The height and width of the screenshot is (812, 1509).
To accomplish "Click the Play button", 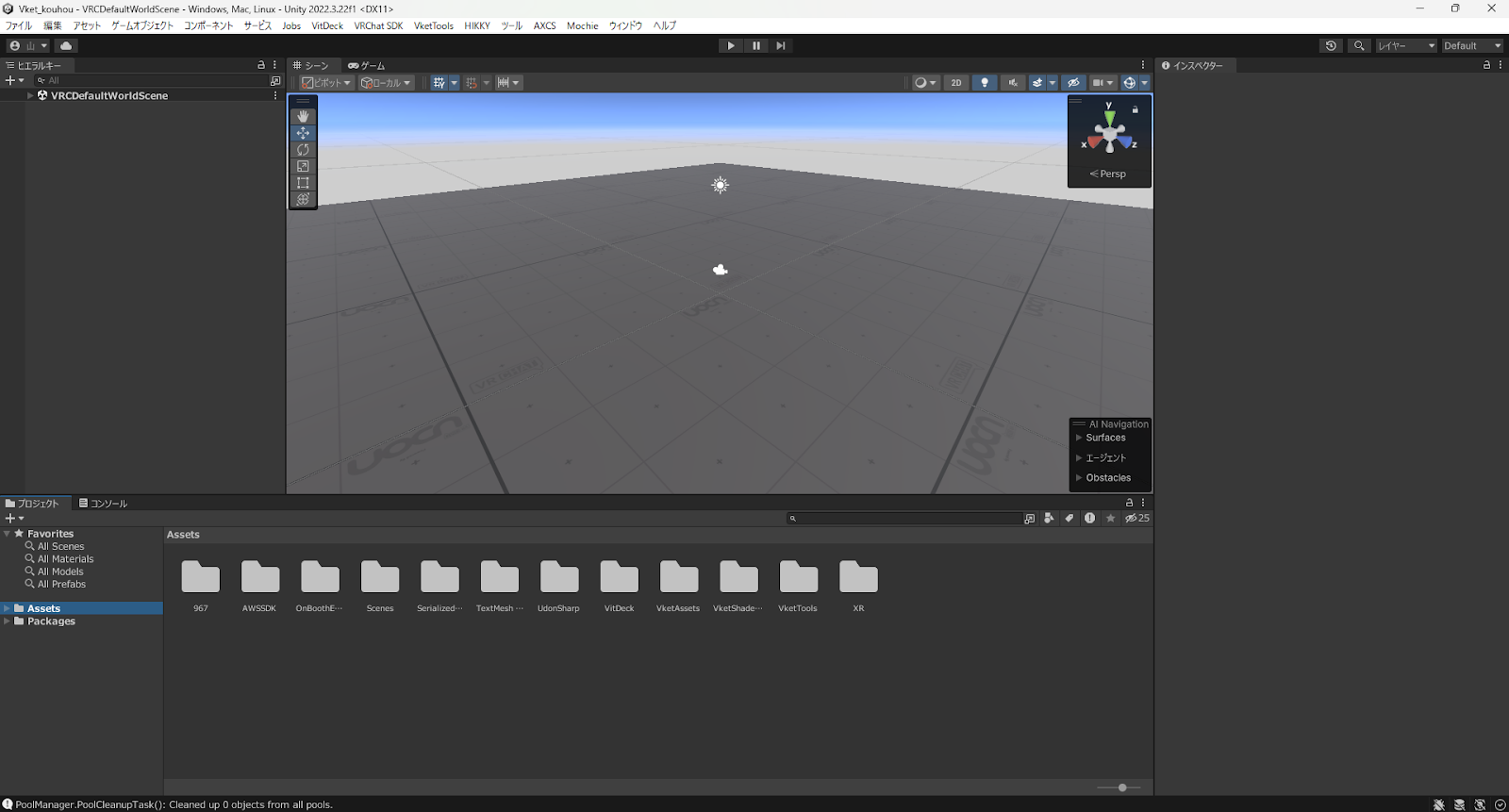I will click(x=731, y=45).
